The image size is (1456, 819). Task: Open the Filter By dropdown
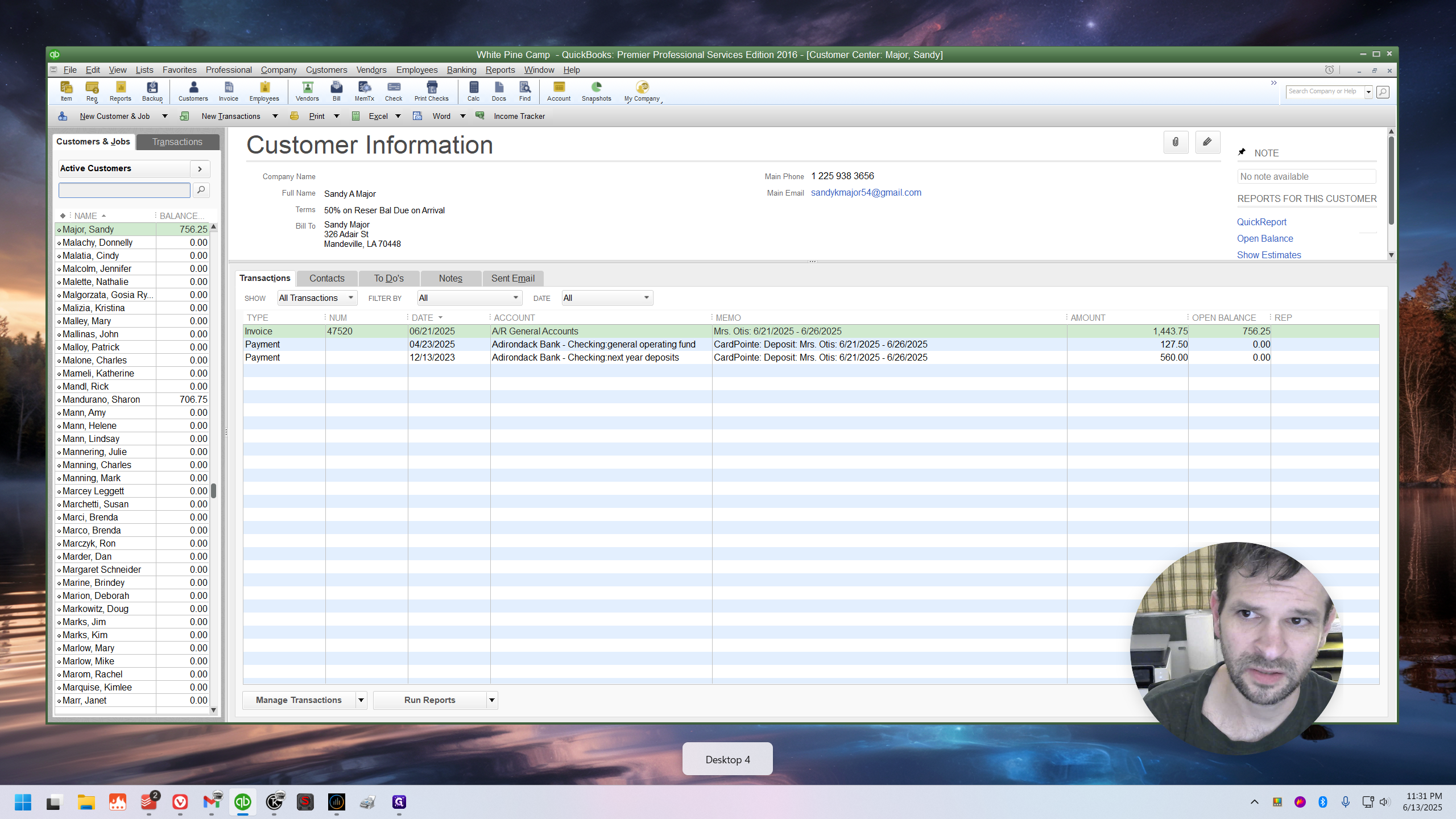tap(470, 298)
